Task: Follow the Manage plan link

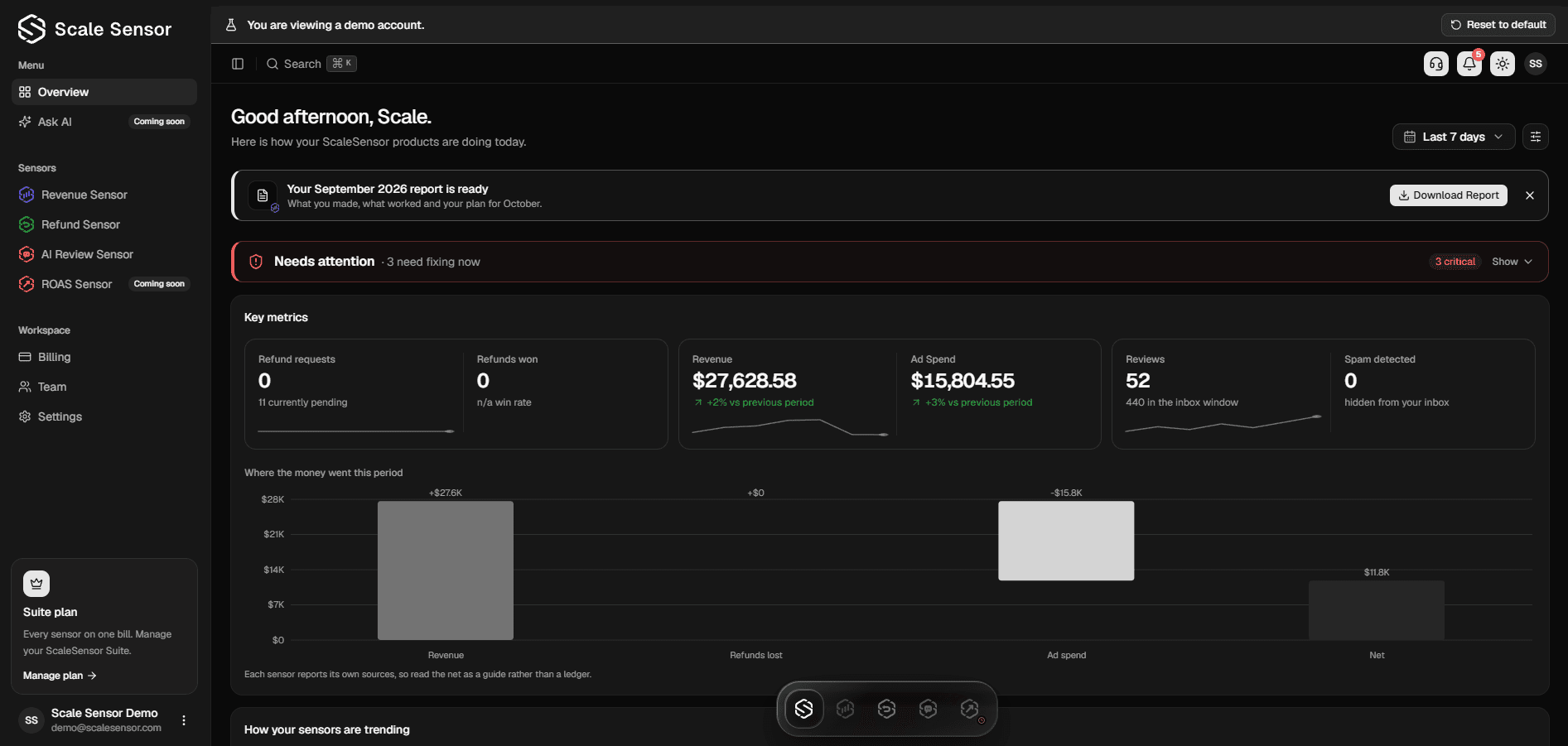Action: pos(60,676)
